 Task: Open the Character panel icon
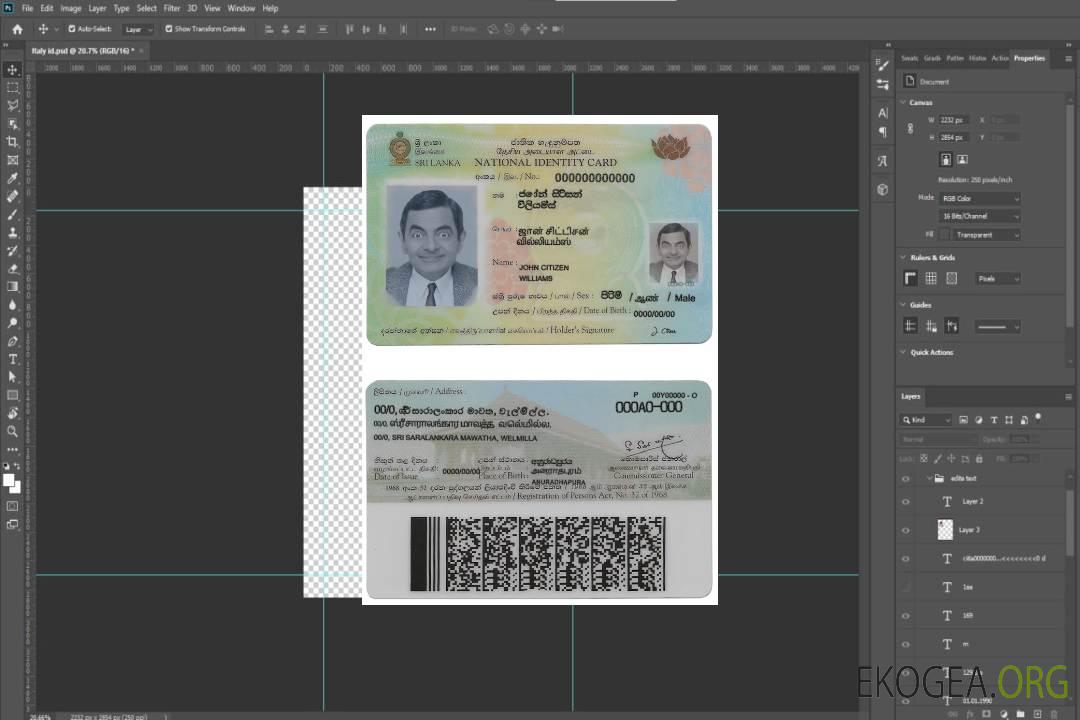click(882, 113)
